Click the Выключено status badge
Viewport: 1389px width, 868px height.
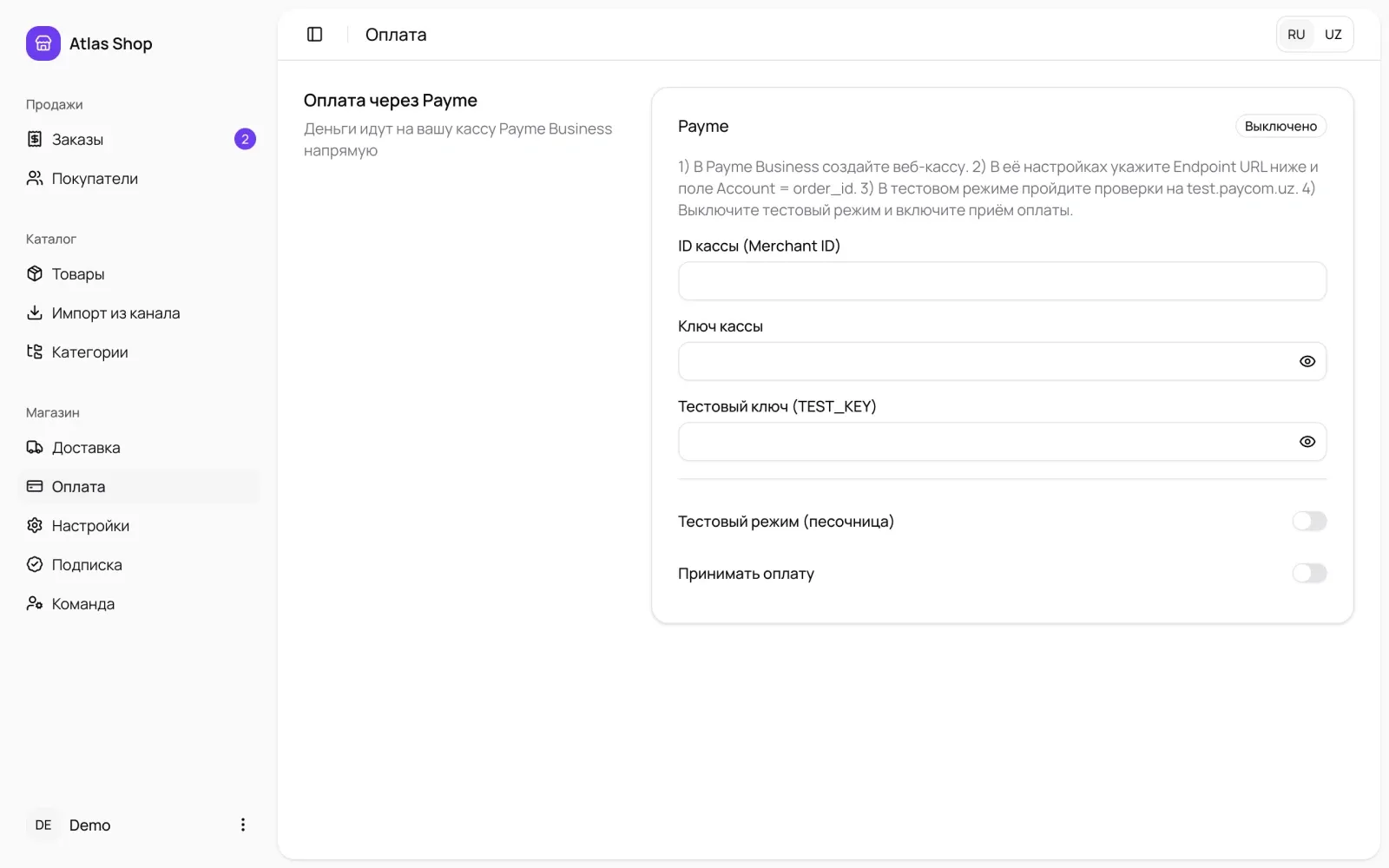click(1280, 126)
